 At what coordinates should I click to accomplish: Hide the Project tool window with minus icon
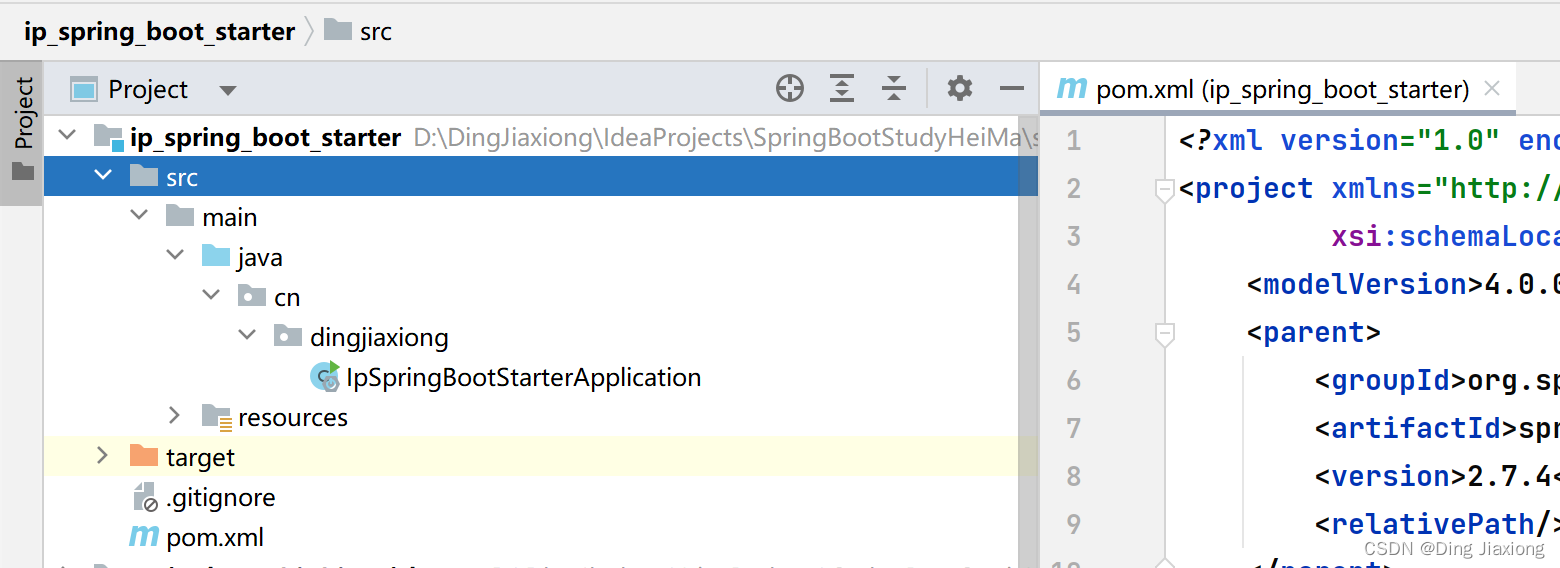pyautogui.click(x=1012, y=89)
